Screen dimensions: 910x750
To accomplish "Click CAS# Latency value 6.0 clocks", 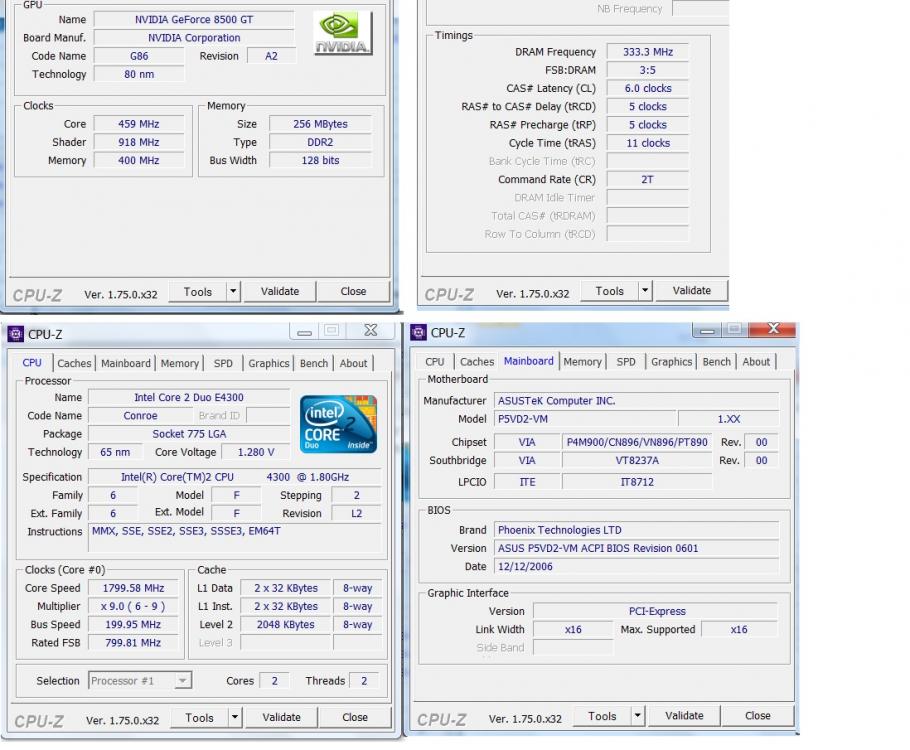I will pos(648,88).
